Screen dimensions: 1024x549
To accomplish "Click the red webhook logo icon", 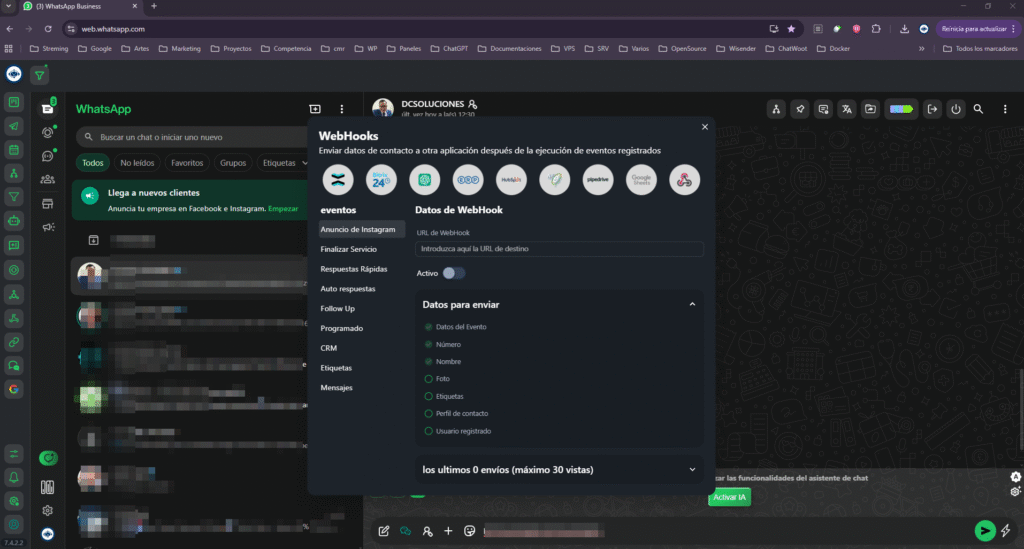I will coord(684,180).
